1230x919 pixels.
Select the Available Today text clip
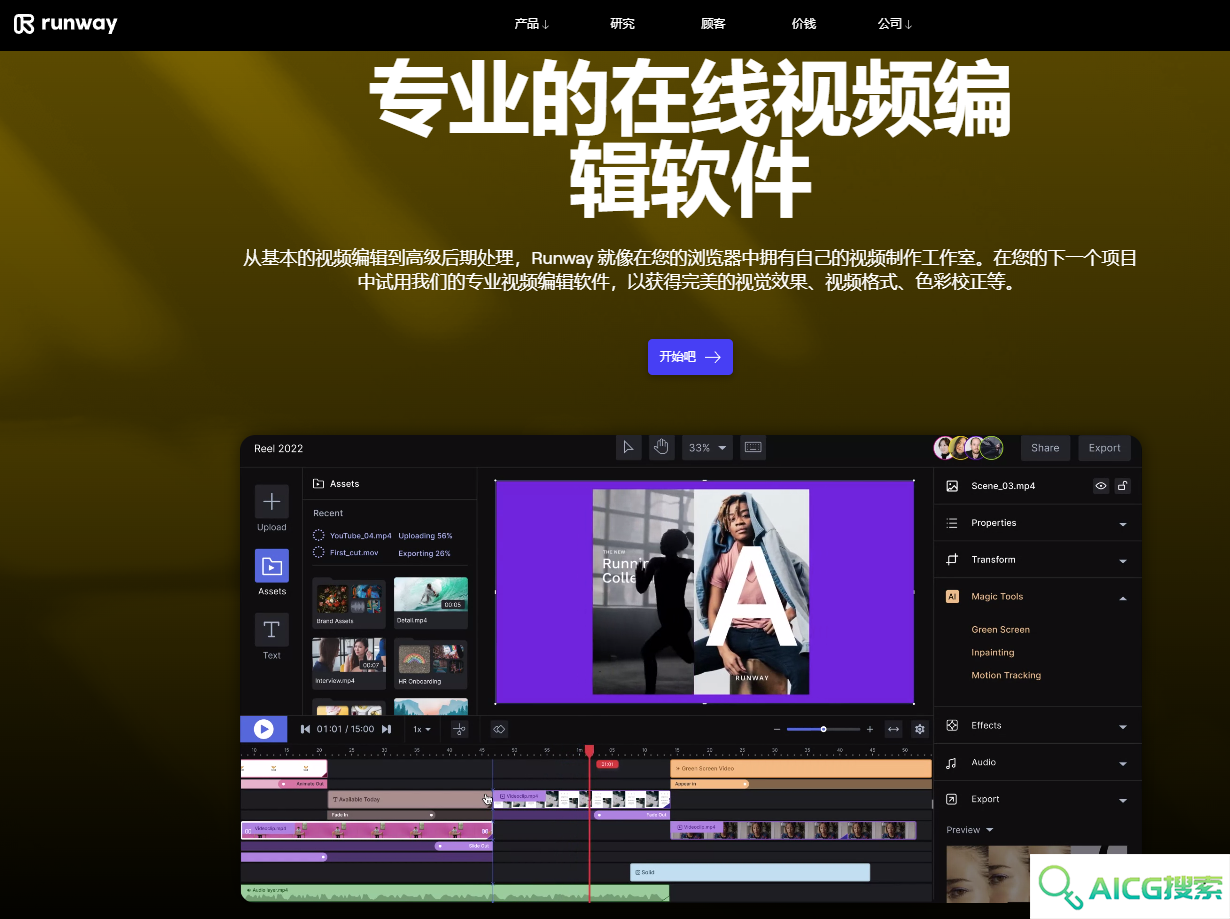(408, 799)
